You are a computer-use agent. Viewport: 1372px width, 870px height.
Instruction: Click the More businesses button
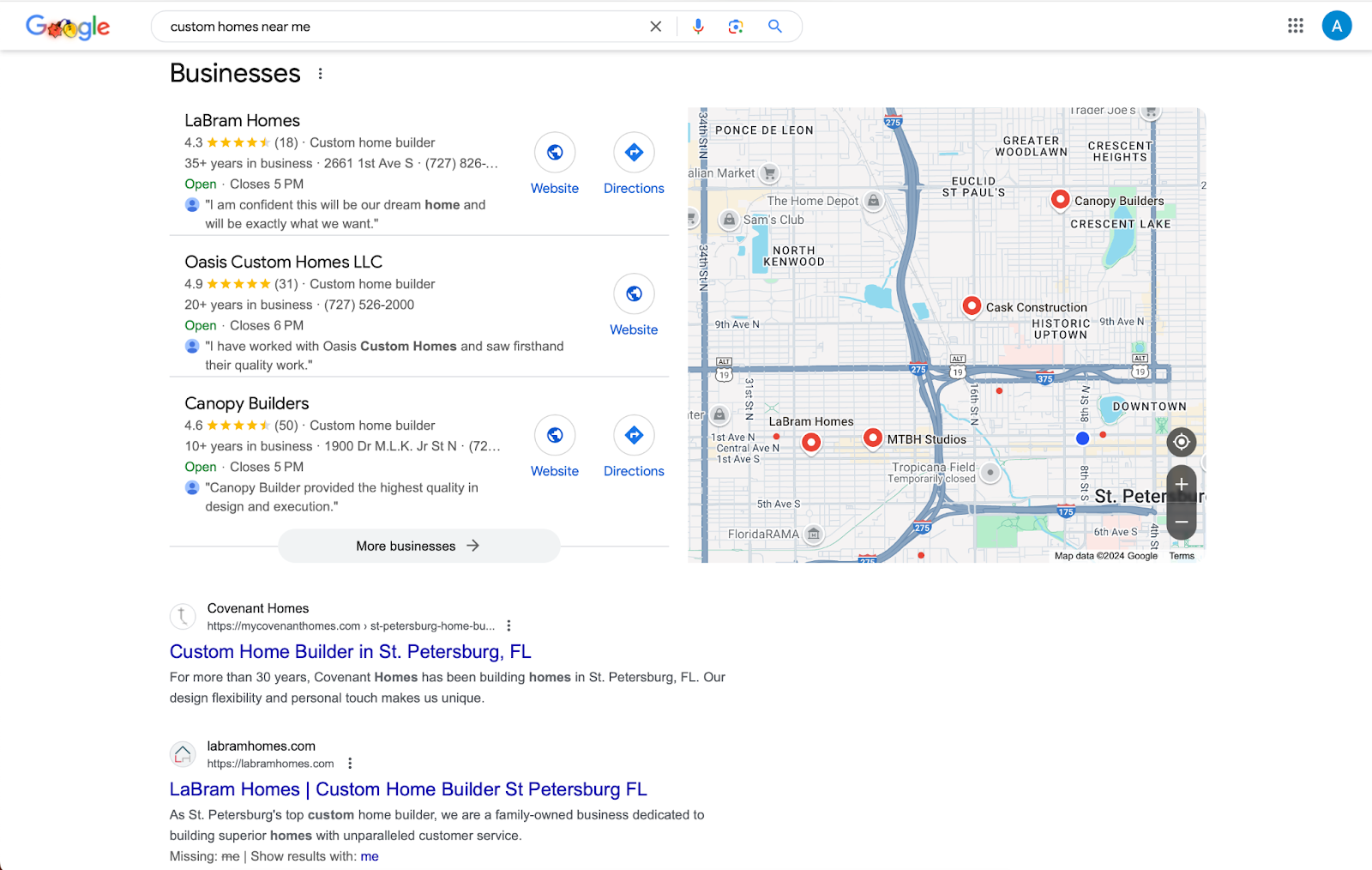(418, 546)
